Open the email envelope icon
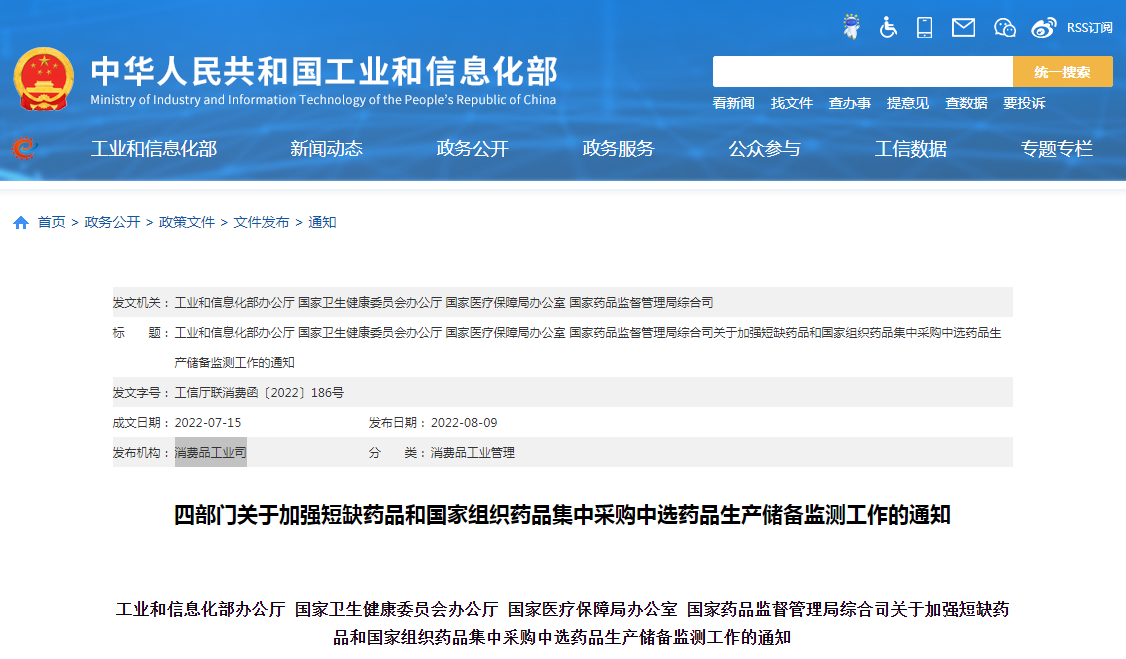The height and width of the screenshot is (659, 1126). 962,27
